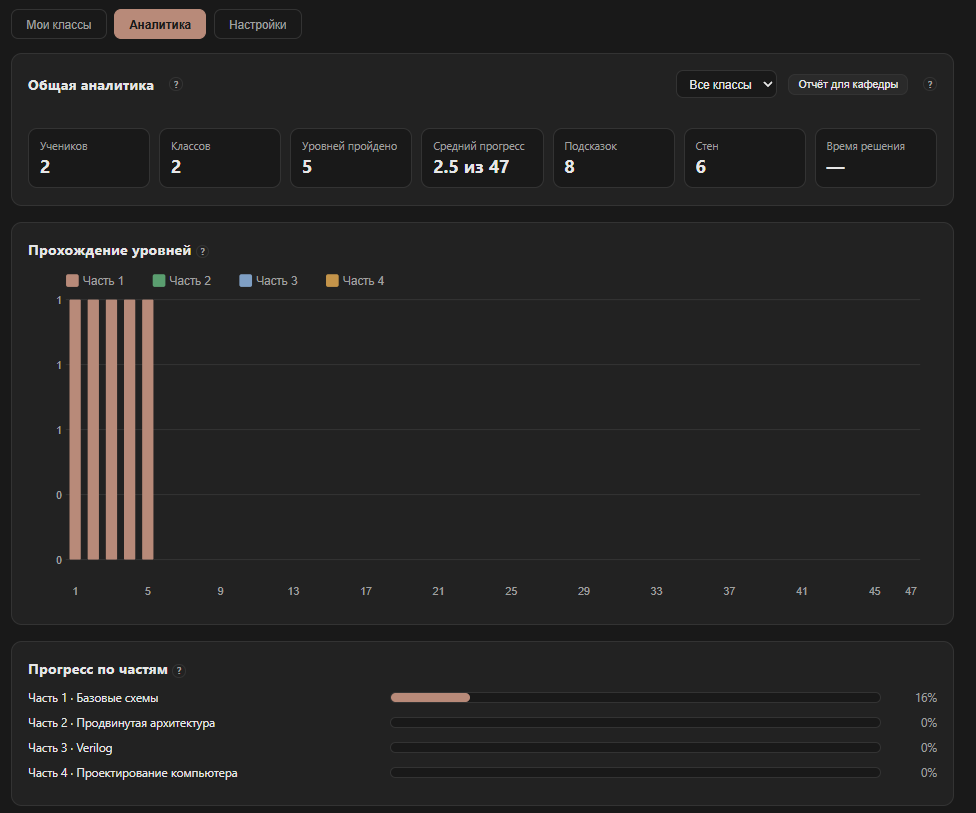
Task: Click the Часть 1 · Базовые схемы label
Action: pos(93,698)
